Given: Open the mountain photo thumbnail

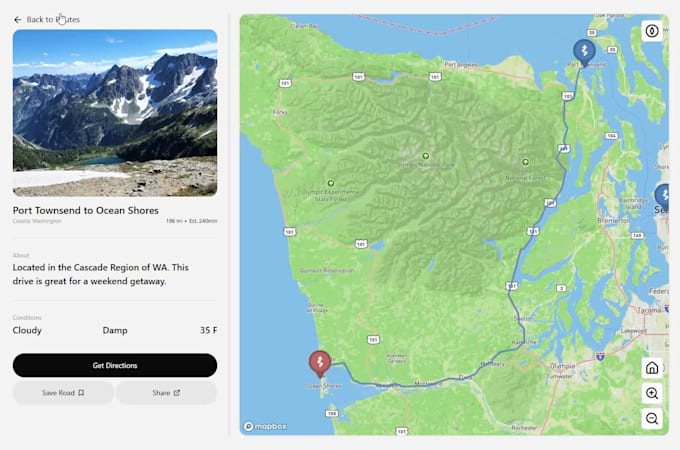Looking at the screenshot, I should (x=115, y=112).
